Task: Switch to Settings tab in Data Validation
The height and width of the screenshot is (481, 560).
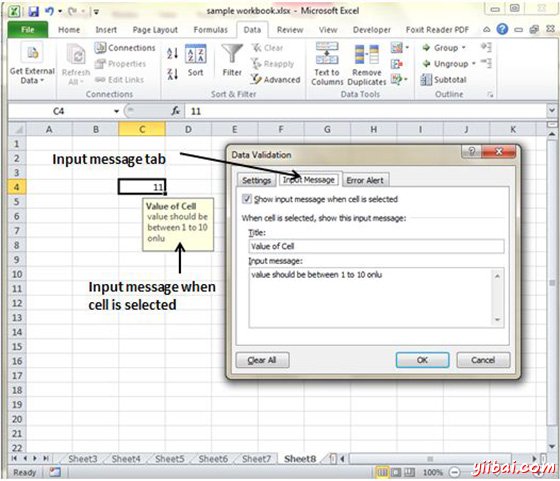Action: point(256,180)
